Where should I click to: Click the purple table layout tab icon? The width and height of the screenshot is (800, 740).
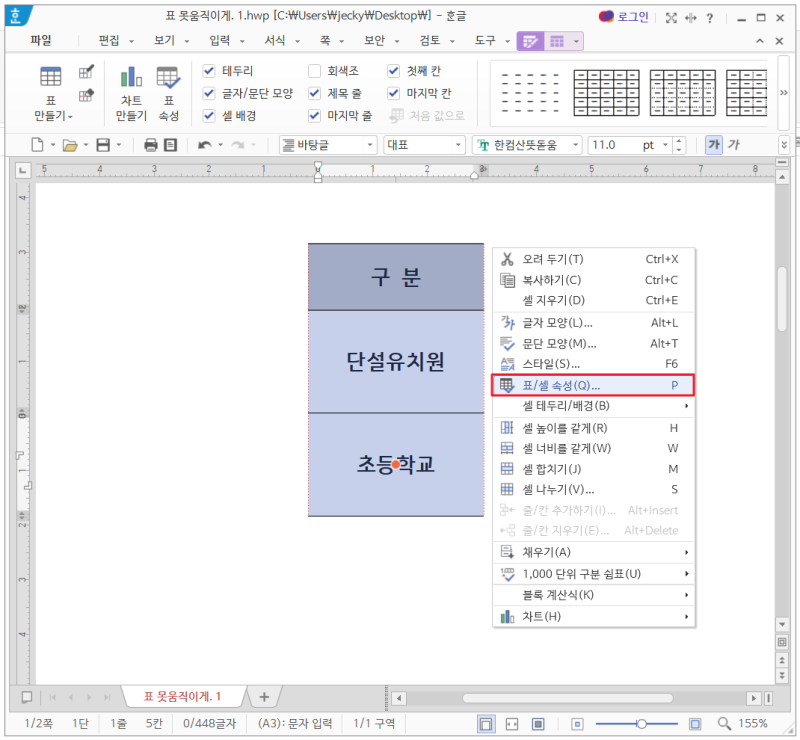pyautogui.click(x=557, y=41)
